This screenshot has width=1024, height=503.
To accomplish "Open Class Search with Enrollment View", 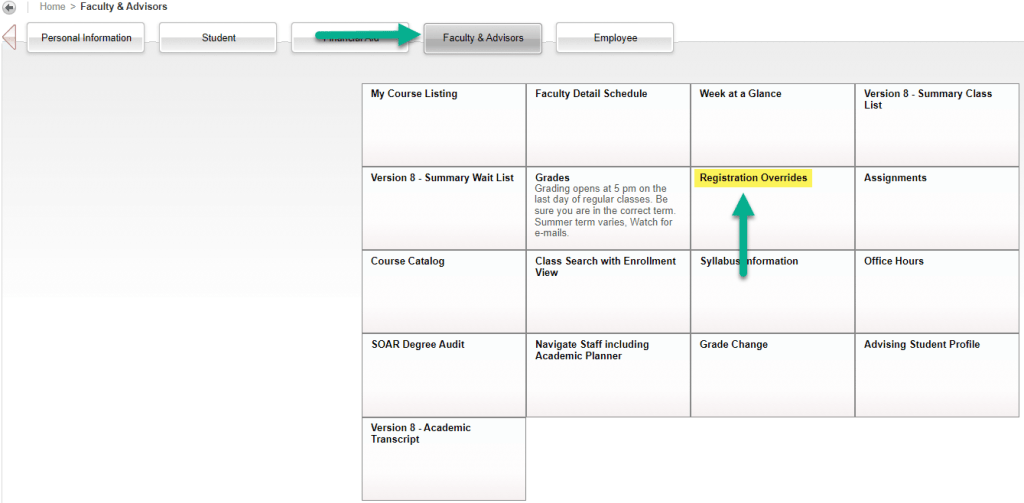I will coord(605,266).
